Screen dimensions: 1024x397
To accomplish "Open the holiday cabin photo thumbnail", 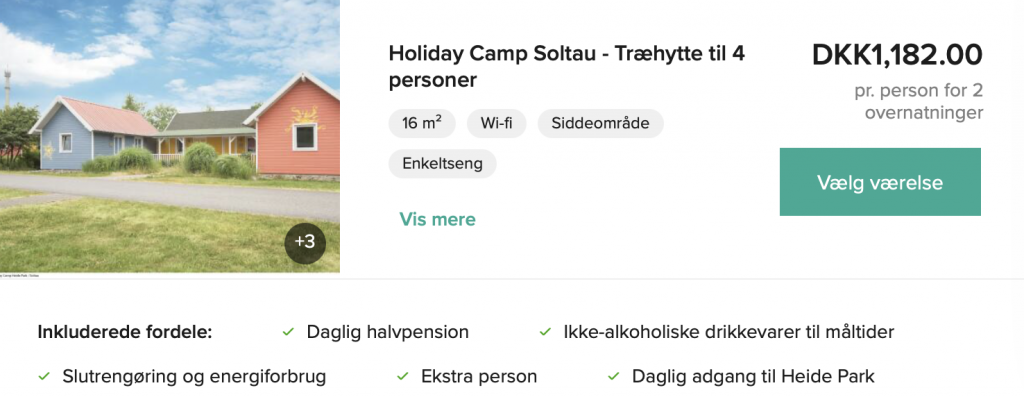I will (170, 136).
